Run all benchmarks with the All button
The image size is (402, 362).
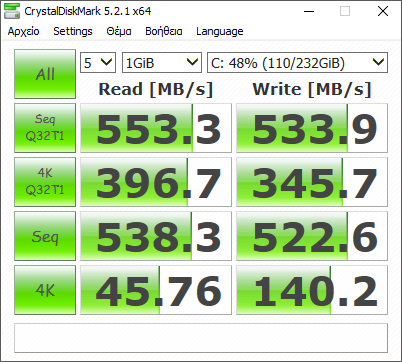click(45, 74)
